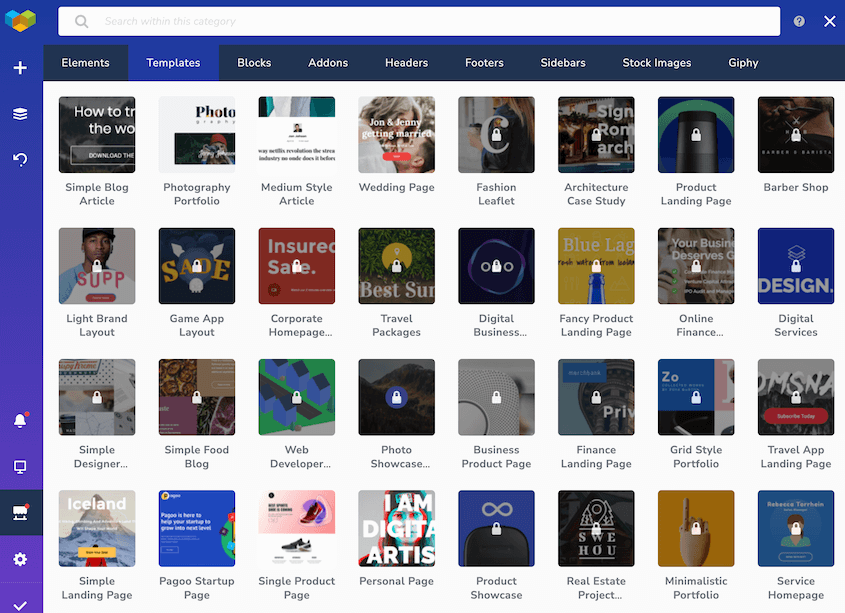Pick the Personal Page thumbnail

(x=397, y=528)
